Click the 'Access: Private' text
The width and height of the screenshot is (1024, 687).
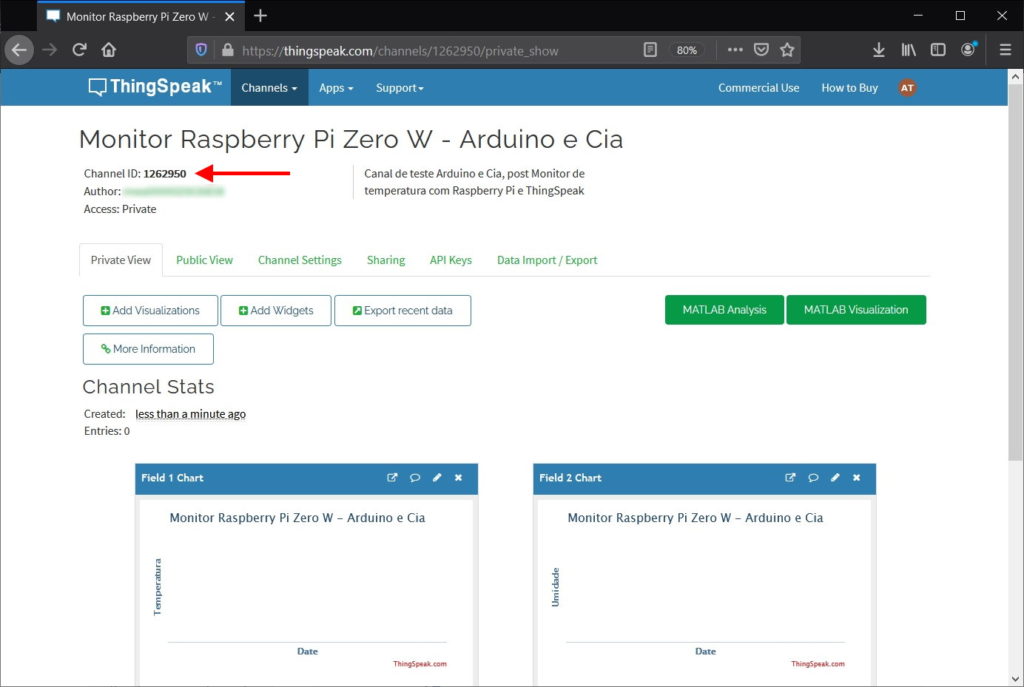coord(120,209)
